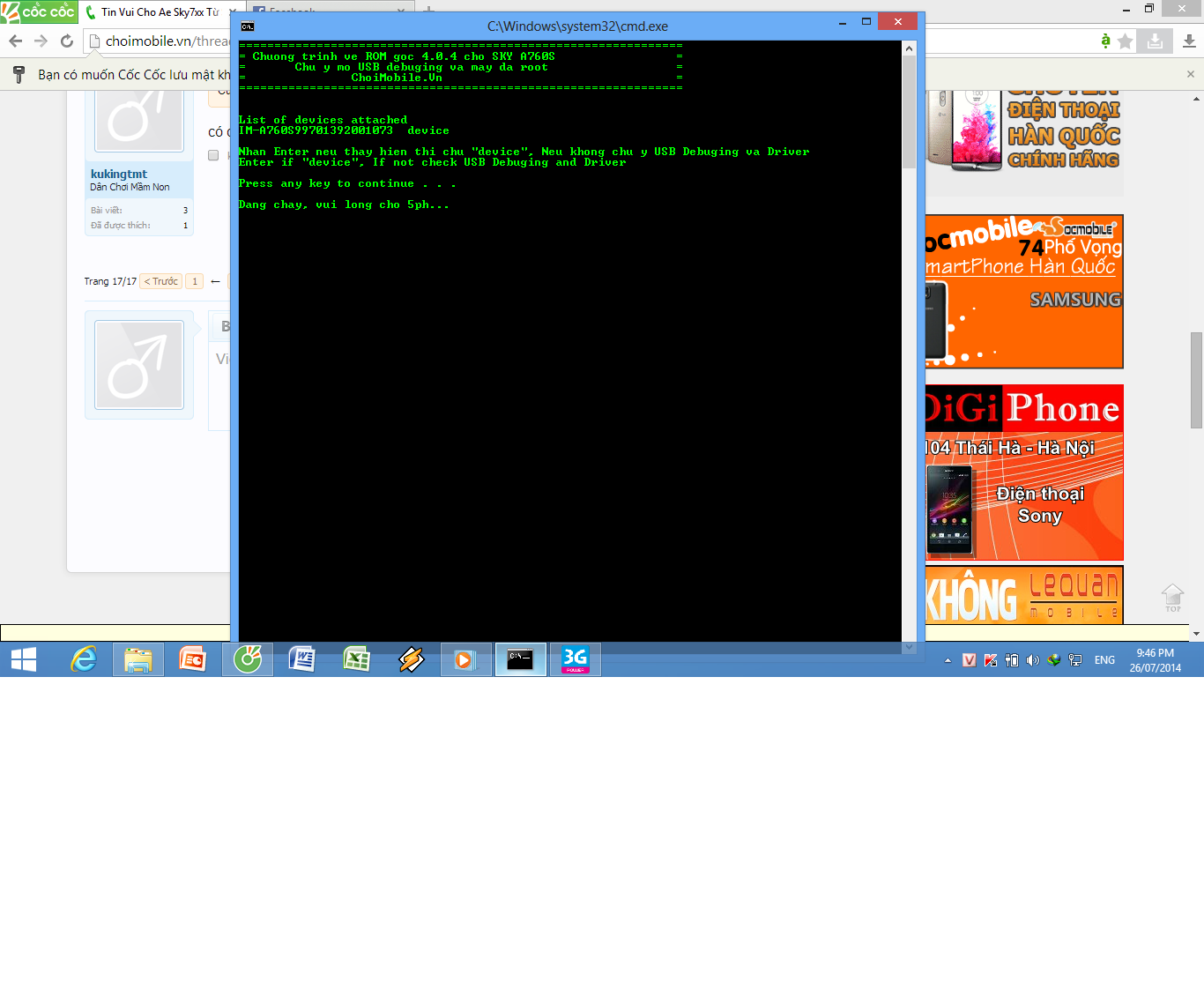Bookmark this page with the star icon
Screen dimensions: 1204x982
[1126, 41]
